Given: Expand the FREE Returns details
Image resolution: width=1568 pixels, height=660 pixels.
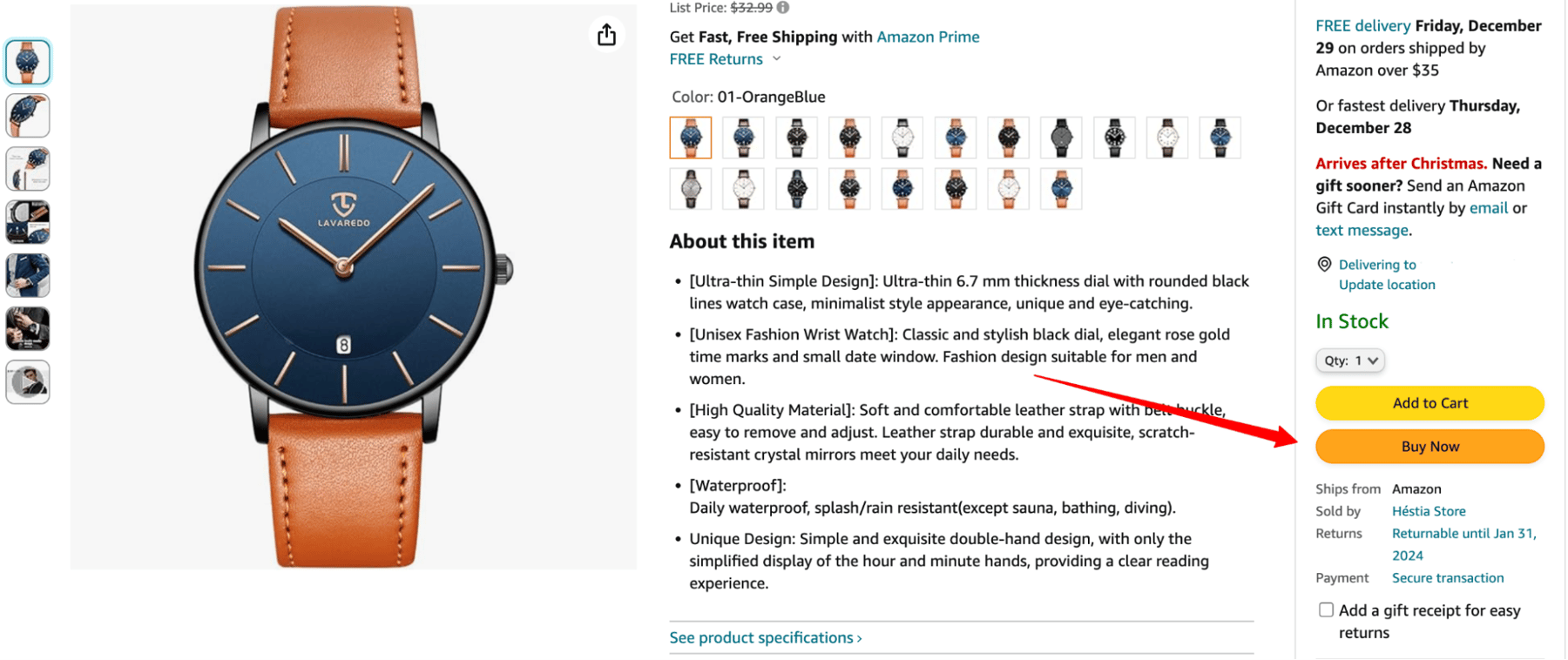Looking at the screenshot, I should tap(775, 58).
